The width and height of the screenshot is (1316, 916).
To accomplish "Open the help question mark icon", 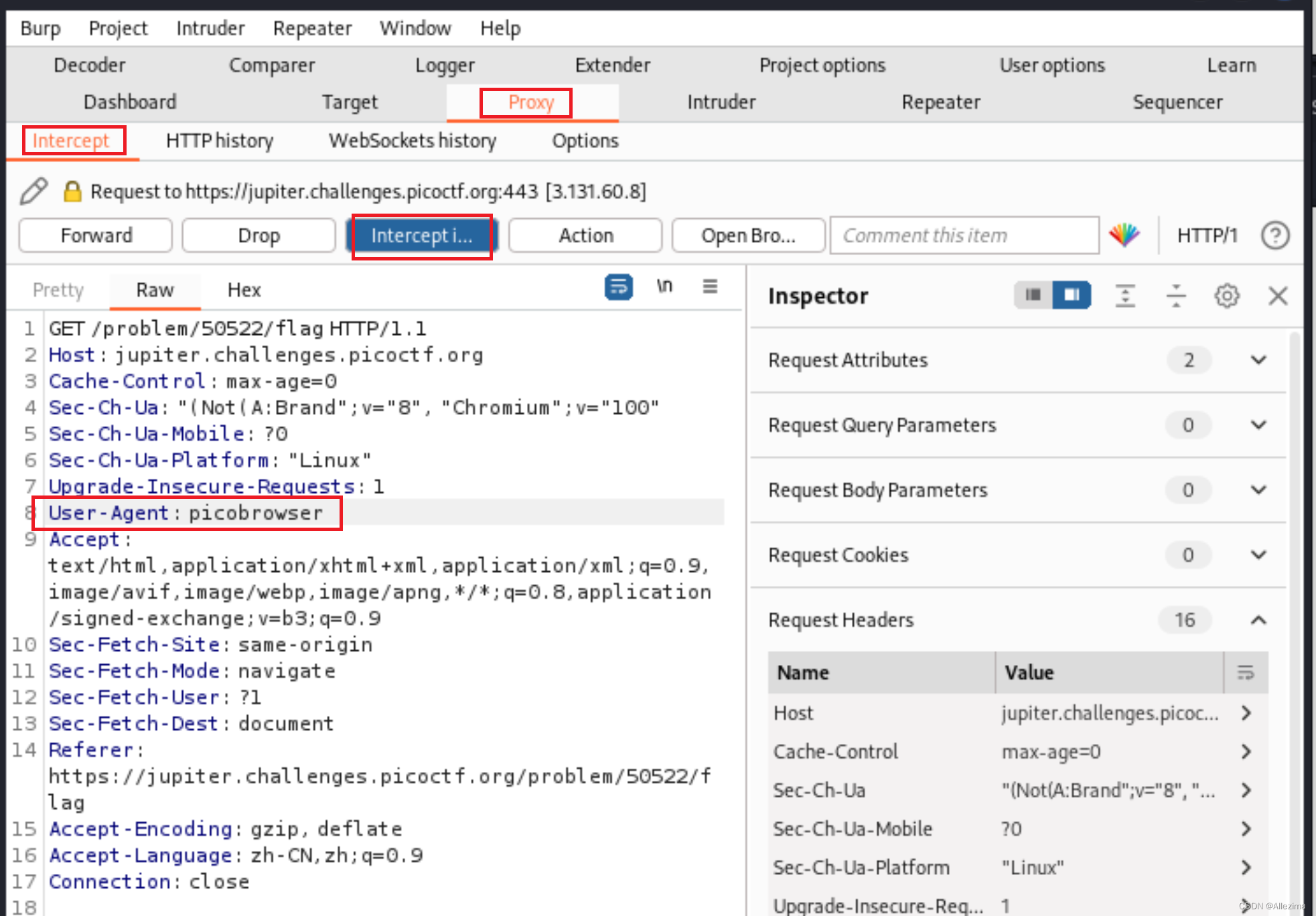I will pos(1274,236).
